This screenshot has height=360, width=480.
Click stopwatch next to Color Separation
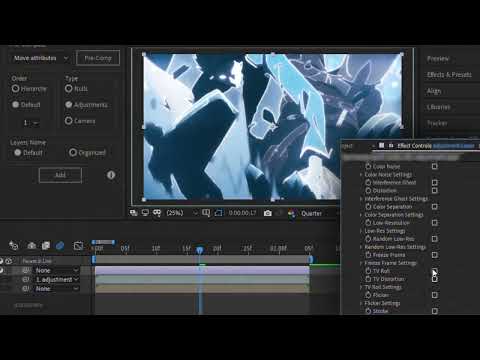point(368,207)
